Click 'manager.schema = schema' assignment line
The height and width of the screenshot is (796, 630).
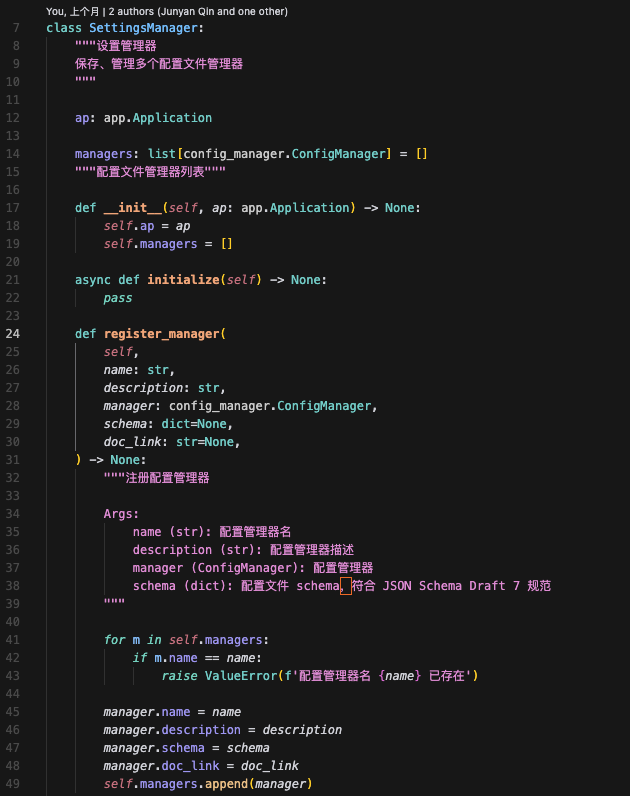pyautogui.click(x=186, y=748)
